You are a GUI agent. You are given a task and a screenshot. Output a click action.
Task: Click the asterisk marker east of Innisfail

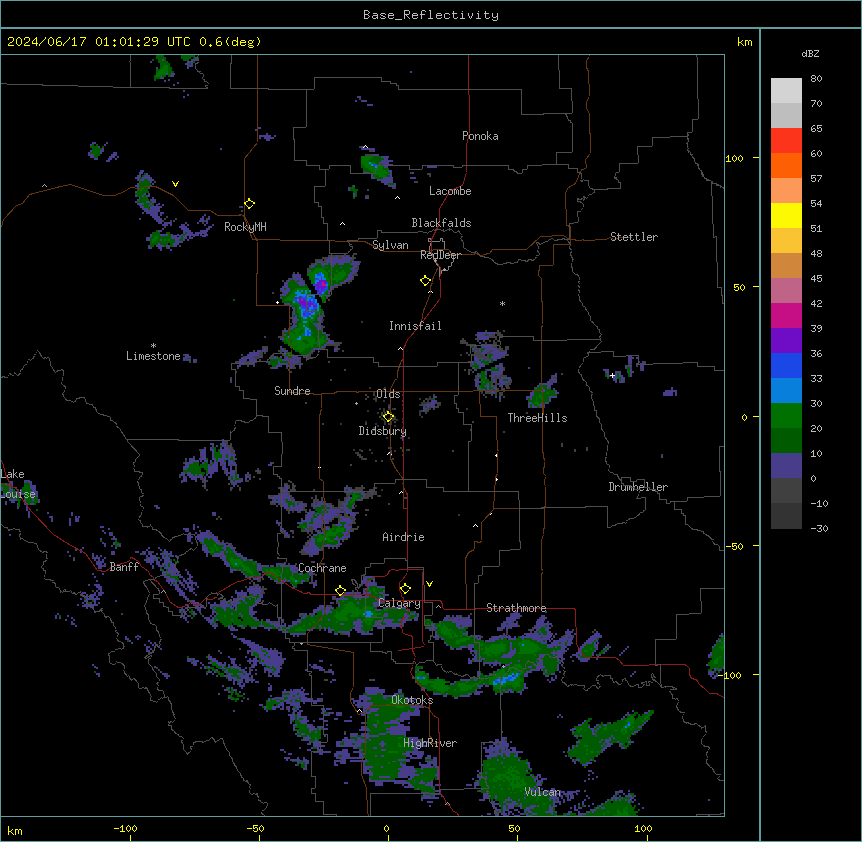click(x=502, y=303)
